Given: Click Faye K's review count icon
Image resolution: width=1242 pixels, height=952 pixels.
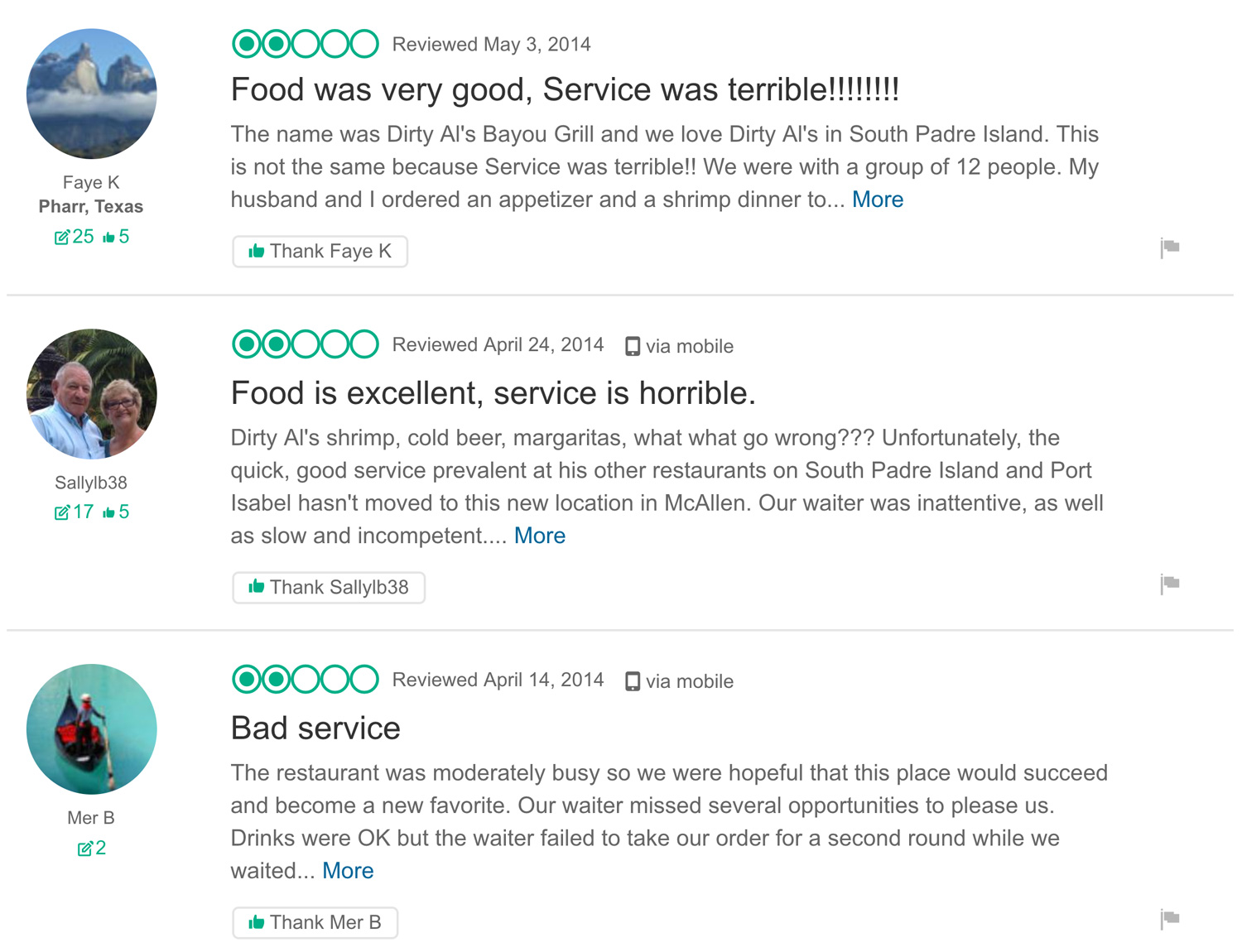Looking at the screenshot, I should pyautogui.click(x=62, y=238).
